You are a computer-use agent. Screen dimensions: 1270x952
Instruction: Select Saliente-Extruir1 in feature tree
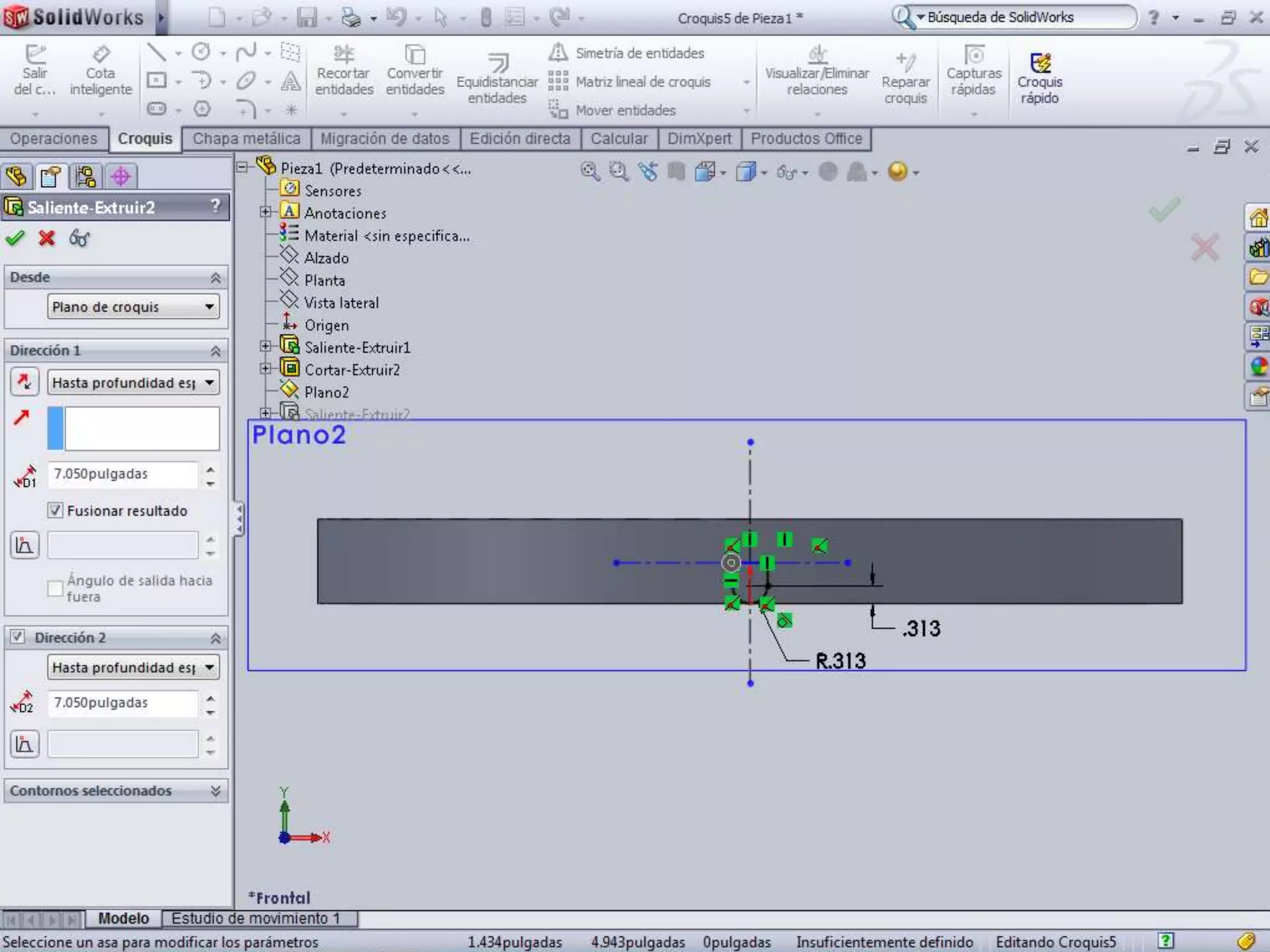pyautogui.click(x=357, y=348)
